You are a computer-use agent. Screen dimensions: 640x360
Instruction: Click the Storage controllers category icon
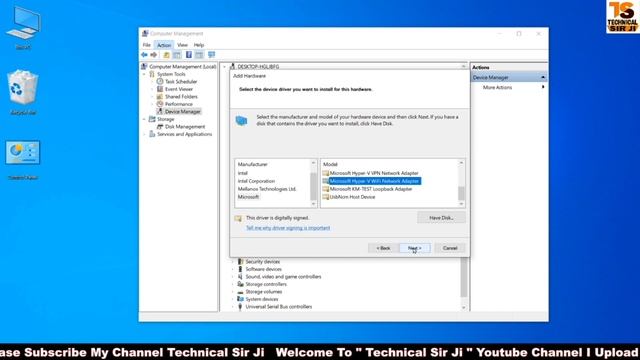coord(240,284)
